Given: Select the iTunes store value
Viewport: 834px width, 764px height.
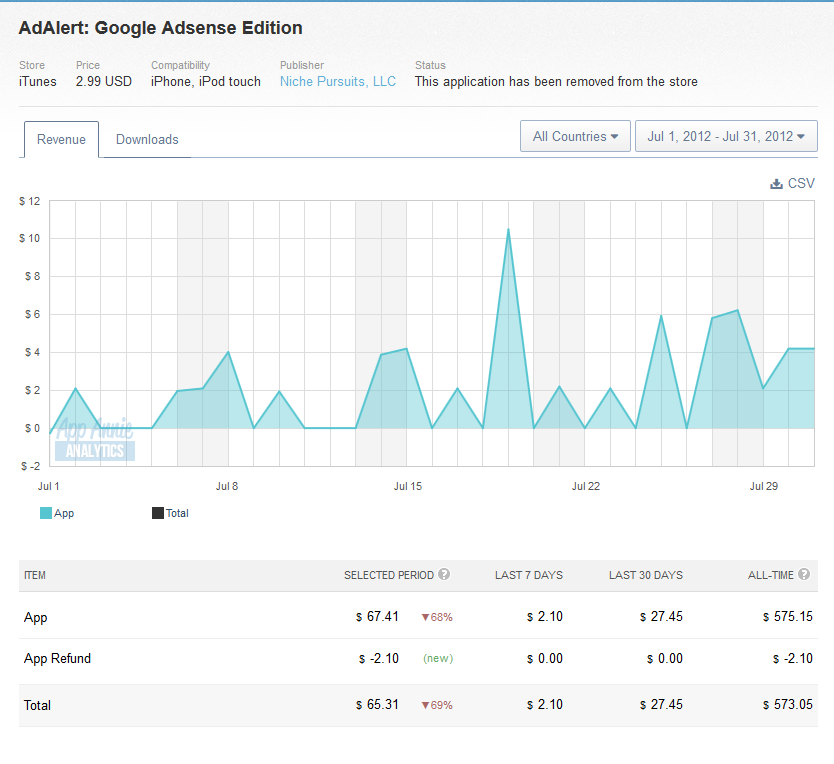Looking at the screenshot, I should tap(38, 81).
